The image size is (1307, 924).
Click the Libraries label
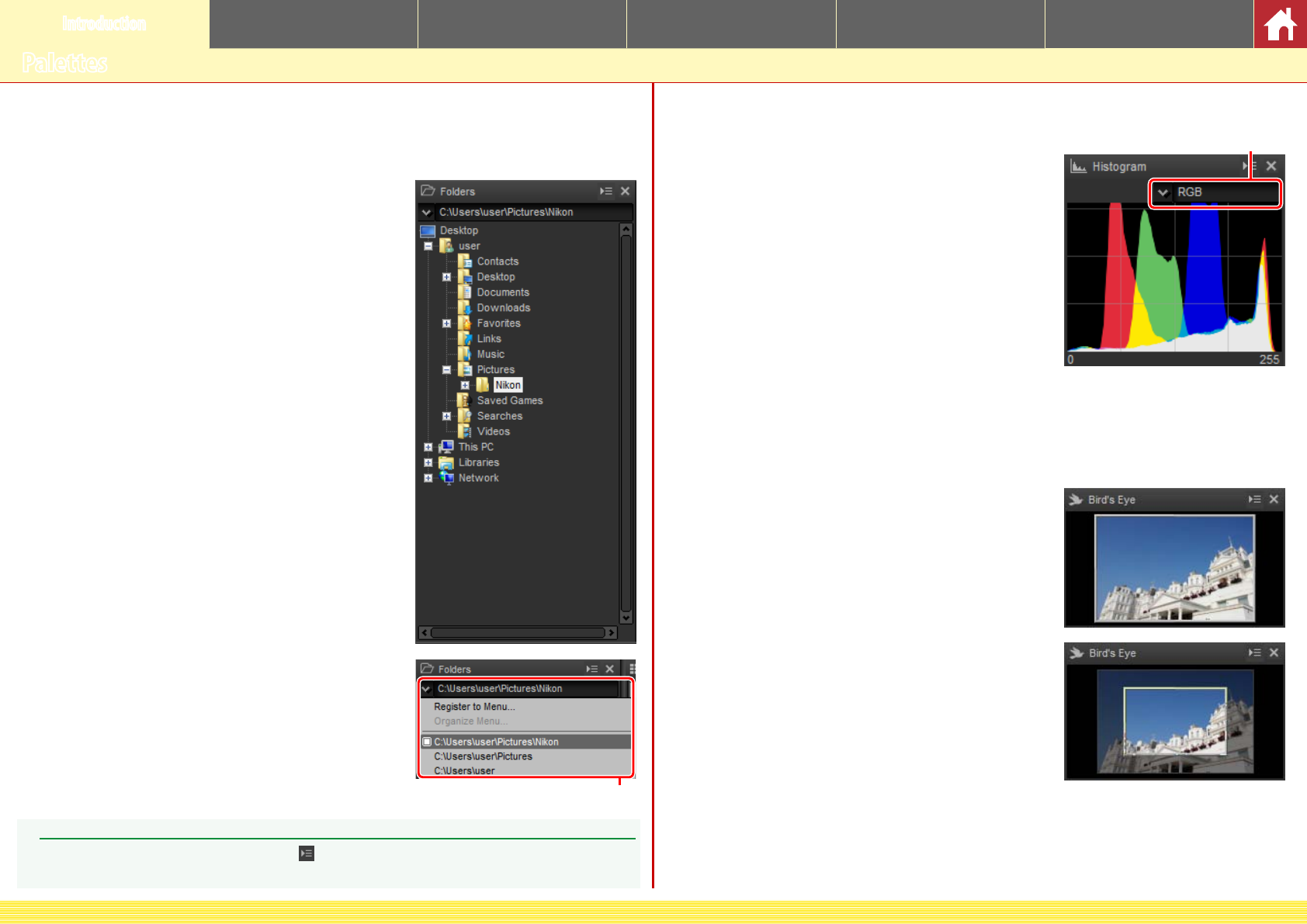click(x=479, y=462)
